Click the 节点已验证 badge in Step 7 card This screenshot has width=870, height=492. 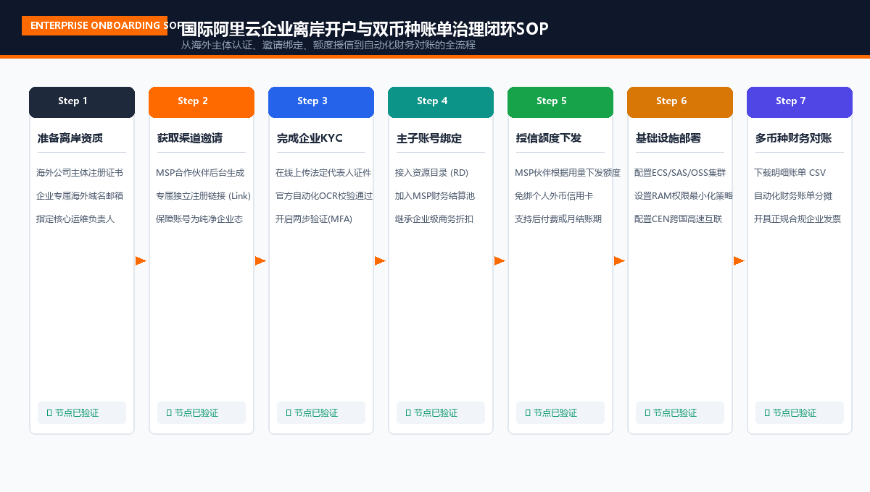[x=800, y=413]
